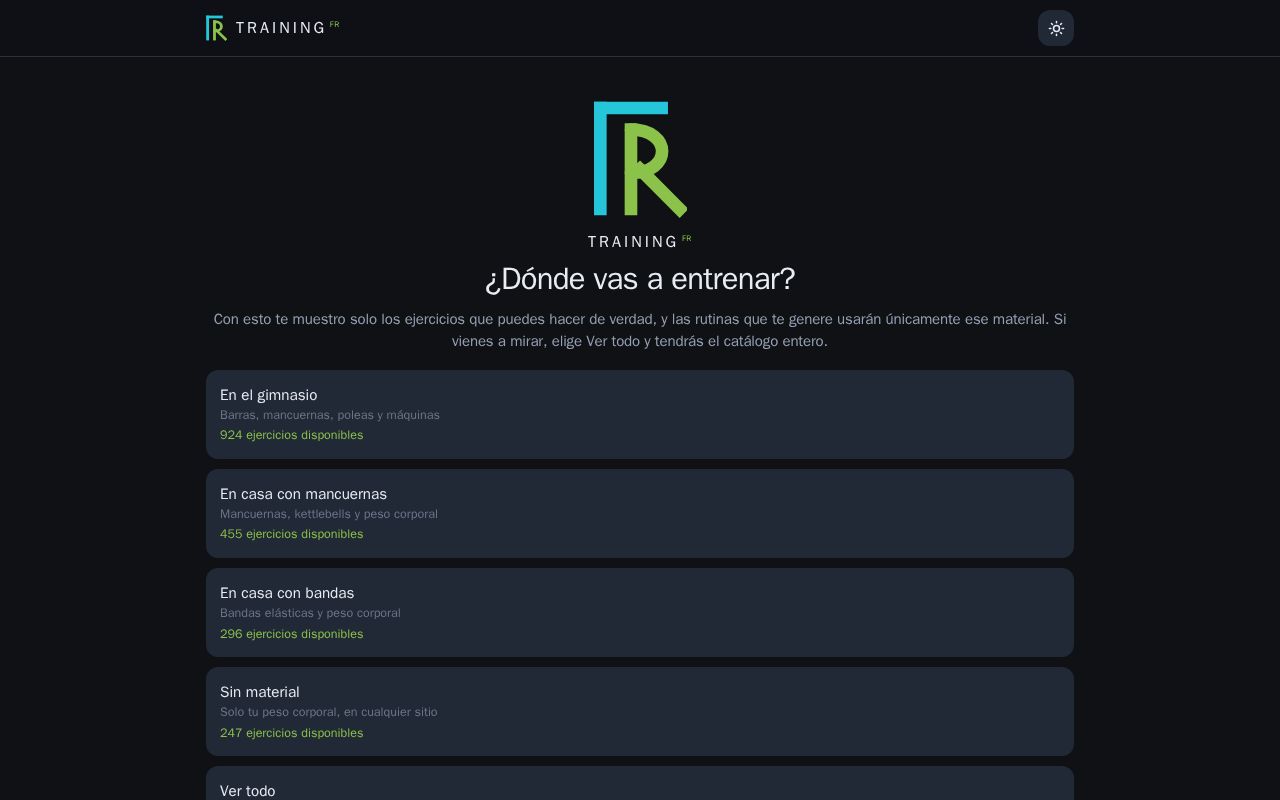The height and width of the screenshot is (800, 1280).
Task: Click the intro paragraph starting 'Con esto te muestro'
Action: 640,330
